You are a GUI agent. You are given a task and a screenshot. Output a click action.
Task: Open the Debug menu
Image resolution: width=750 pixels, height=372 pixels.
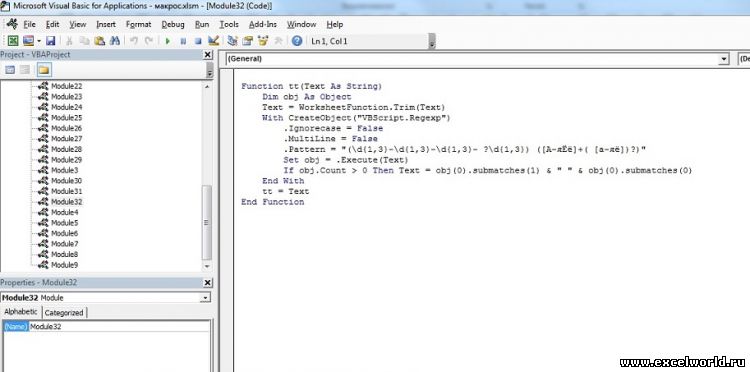point(173,24)
